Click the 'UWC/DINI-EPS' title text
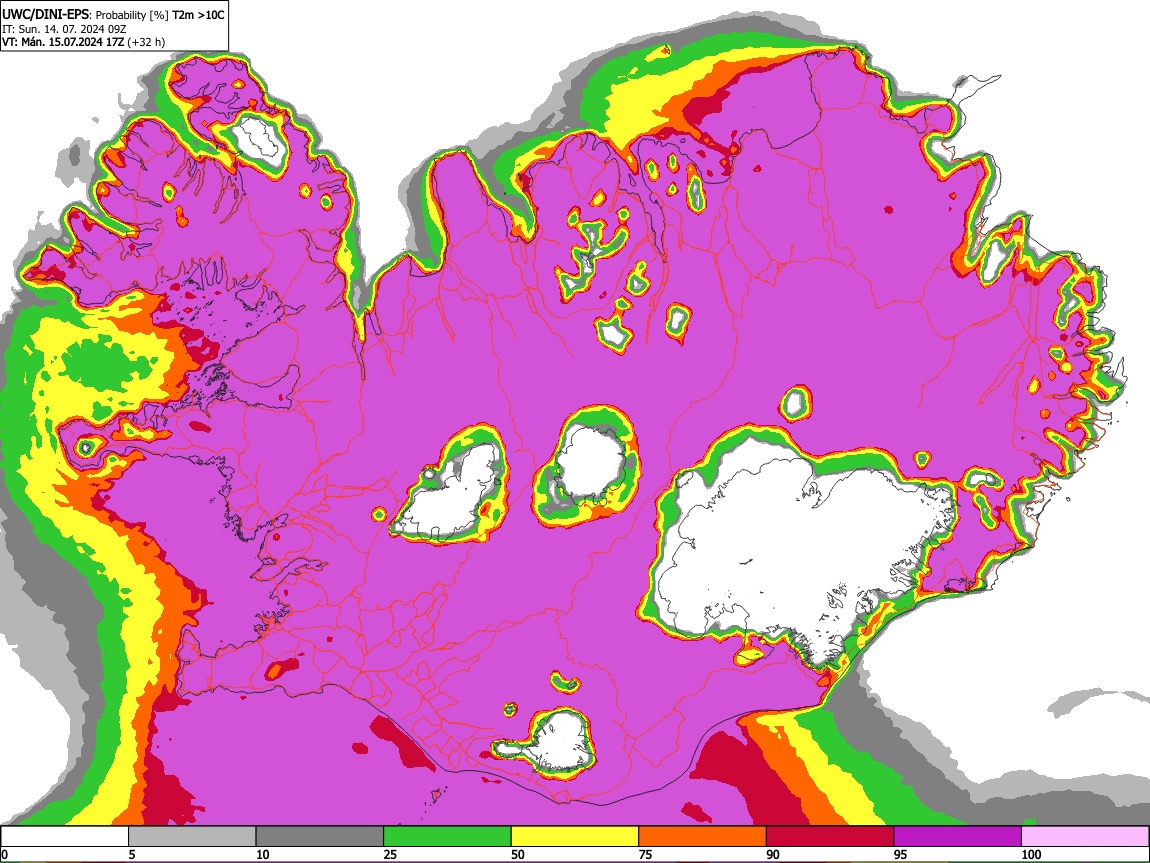The width and height of the screenshot is (1150, 863). (x=45, y=15)
